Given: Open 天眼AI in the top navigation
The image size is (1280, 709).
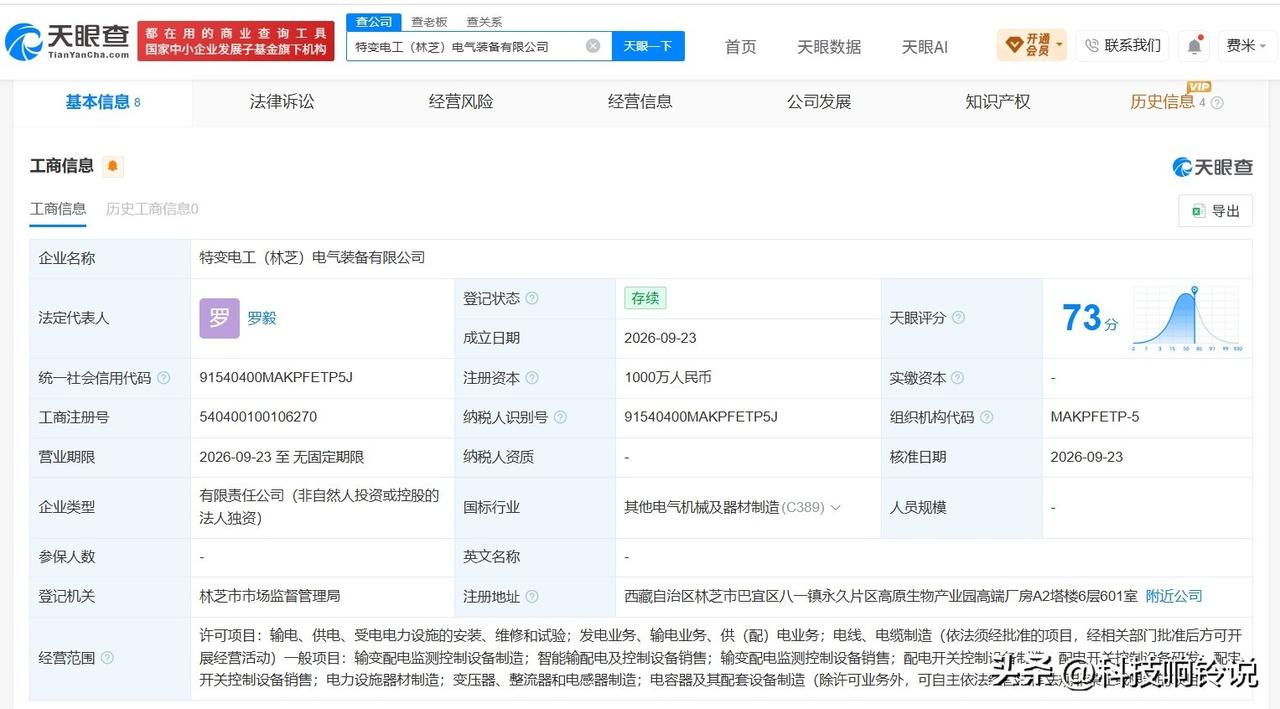Looking at the screenshot, I should [925, 47].
